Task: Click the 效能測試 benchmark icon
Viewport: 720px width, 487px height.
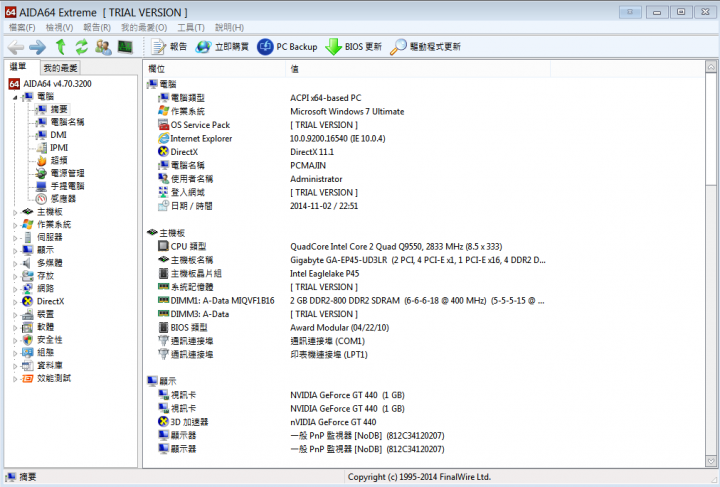Action: tap(28, 378)
